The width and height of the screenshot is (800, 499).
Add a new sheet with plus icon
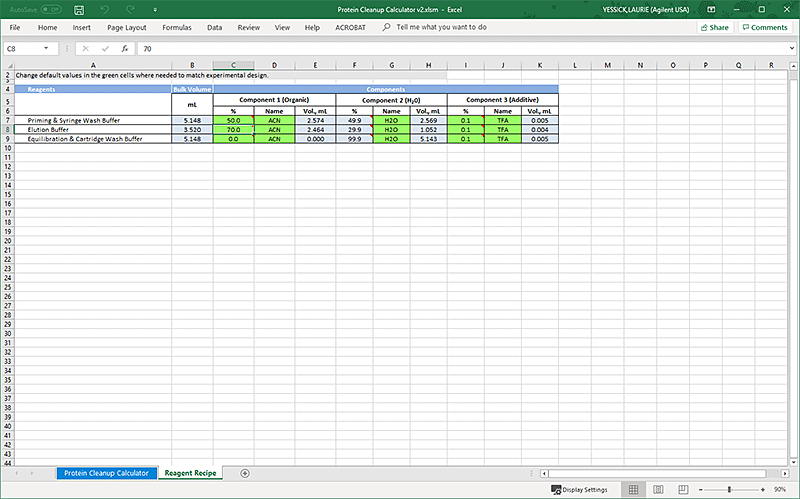coord(245,472)
